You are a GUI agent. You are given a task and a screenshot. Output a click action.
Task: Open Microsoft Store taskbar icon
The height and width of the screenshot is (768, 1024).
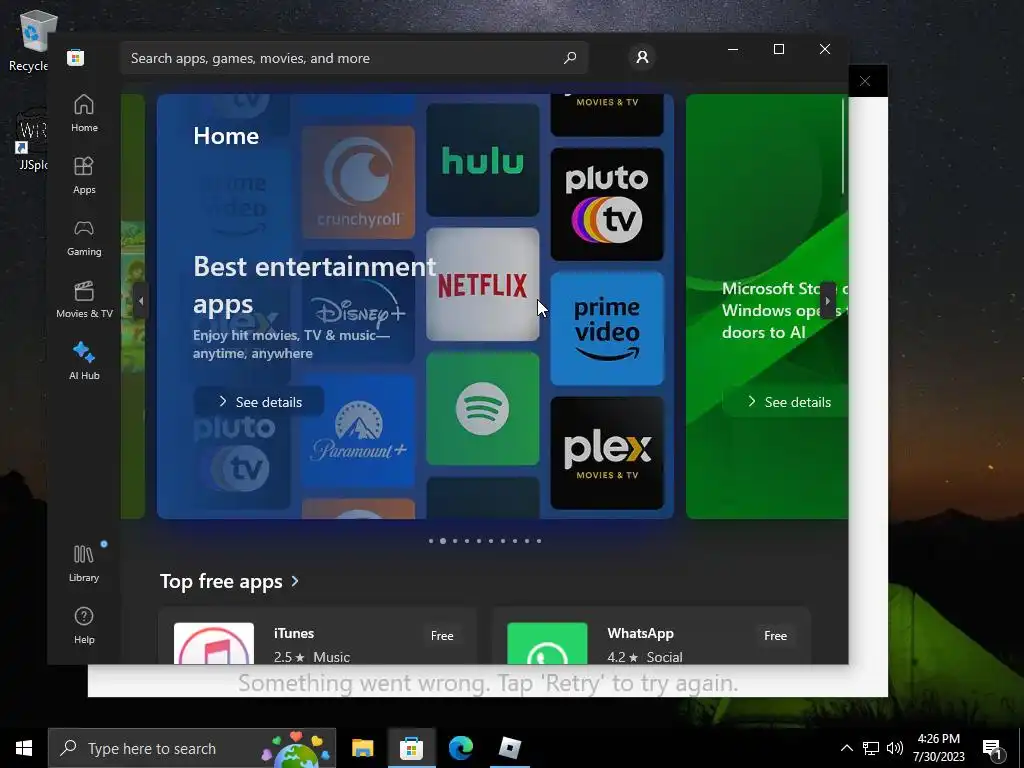click(411, 748)
